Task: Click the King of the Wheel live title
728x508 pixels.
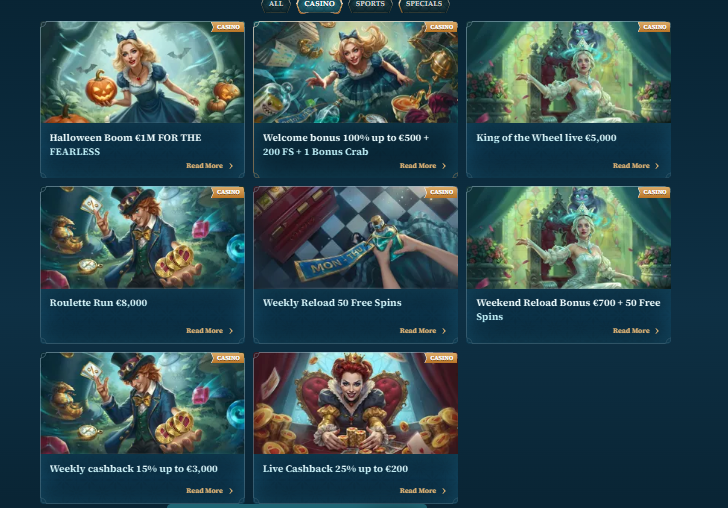Action: [546, 138]
